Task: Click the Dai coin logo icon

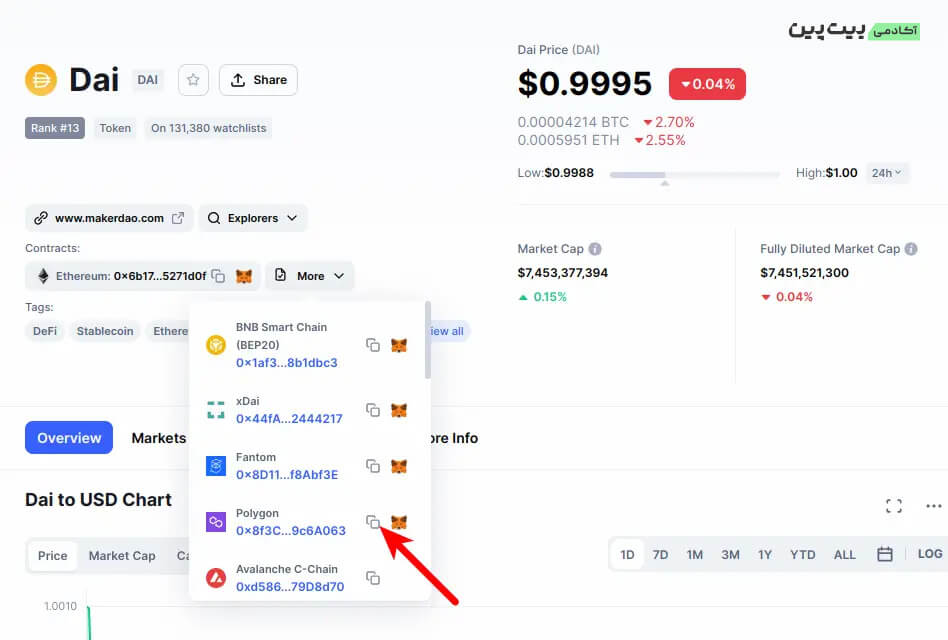Action: (x=41, y=80)
